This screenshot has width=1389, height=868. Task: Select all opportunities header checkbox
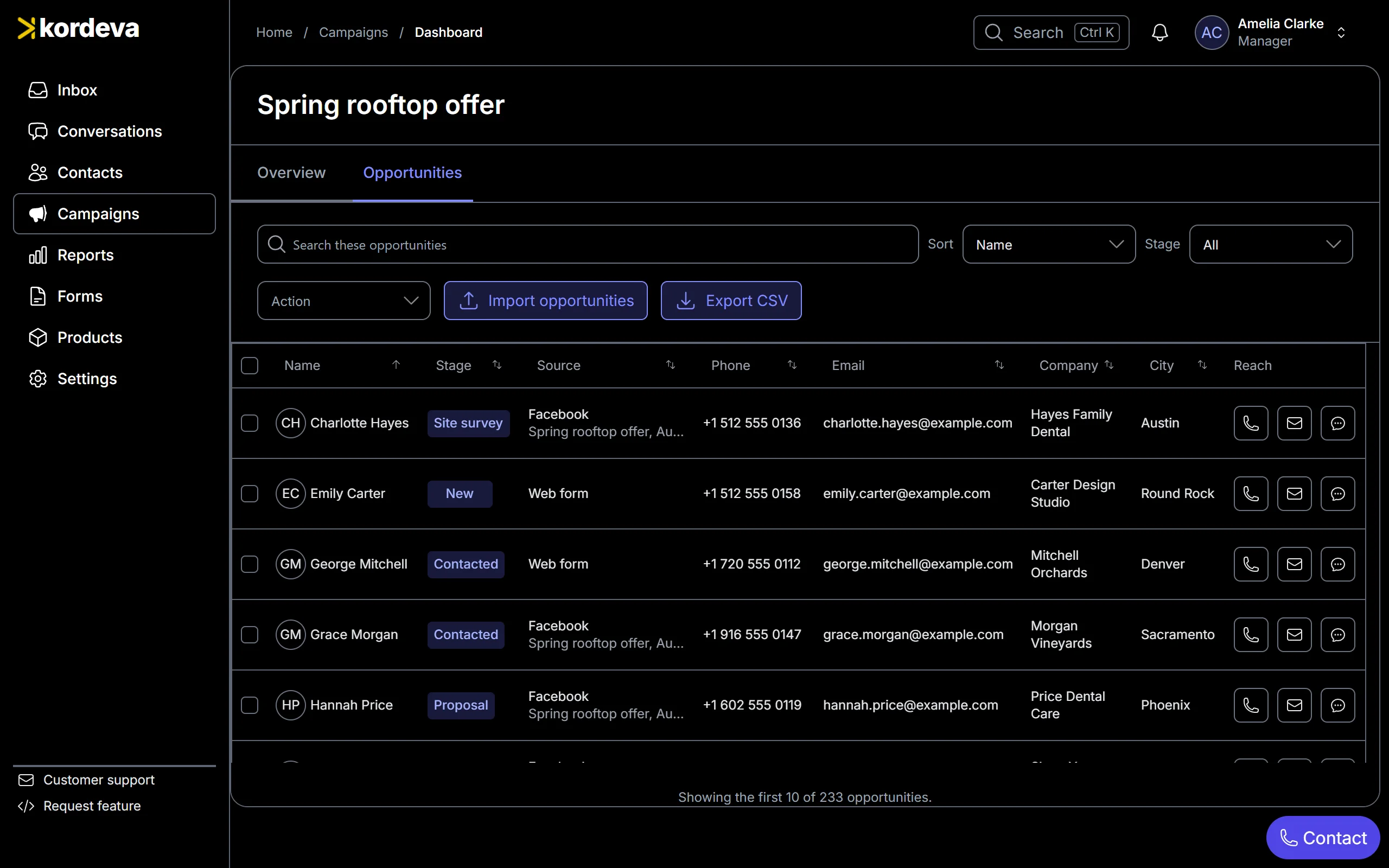pyautogui.click(x=250, y=366)
